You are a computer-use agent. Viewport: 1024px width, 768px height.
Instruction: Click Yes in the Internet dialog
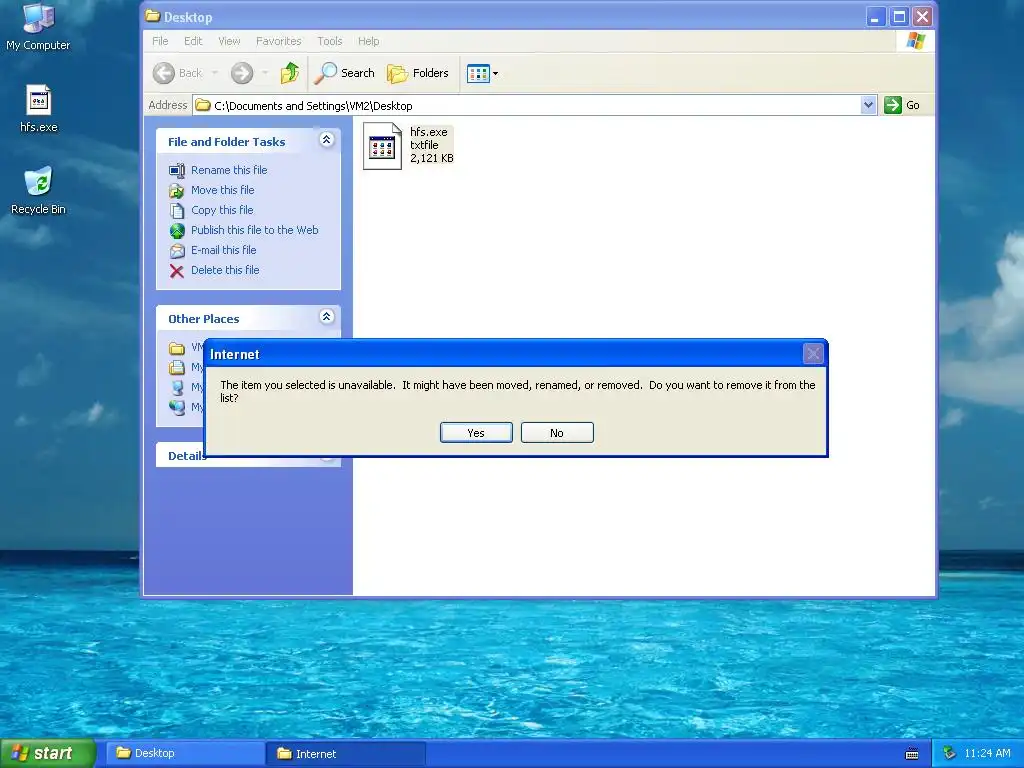tap(476, 432)
